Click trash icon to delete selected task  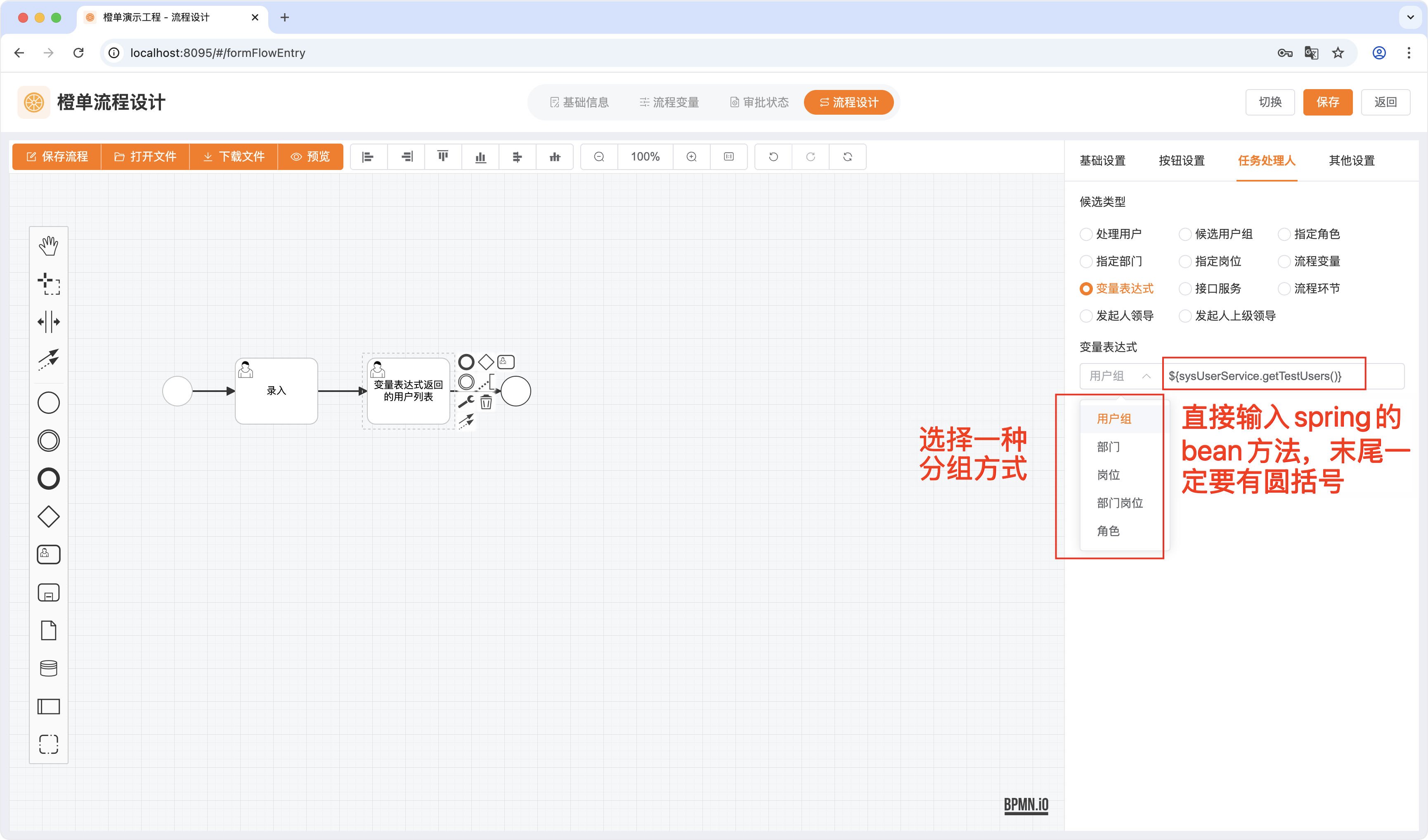click(x=486, y=403)
